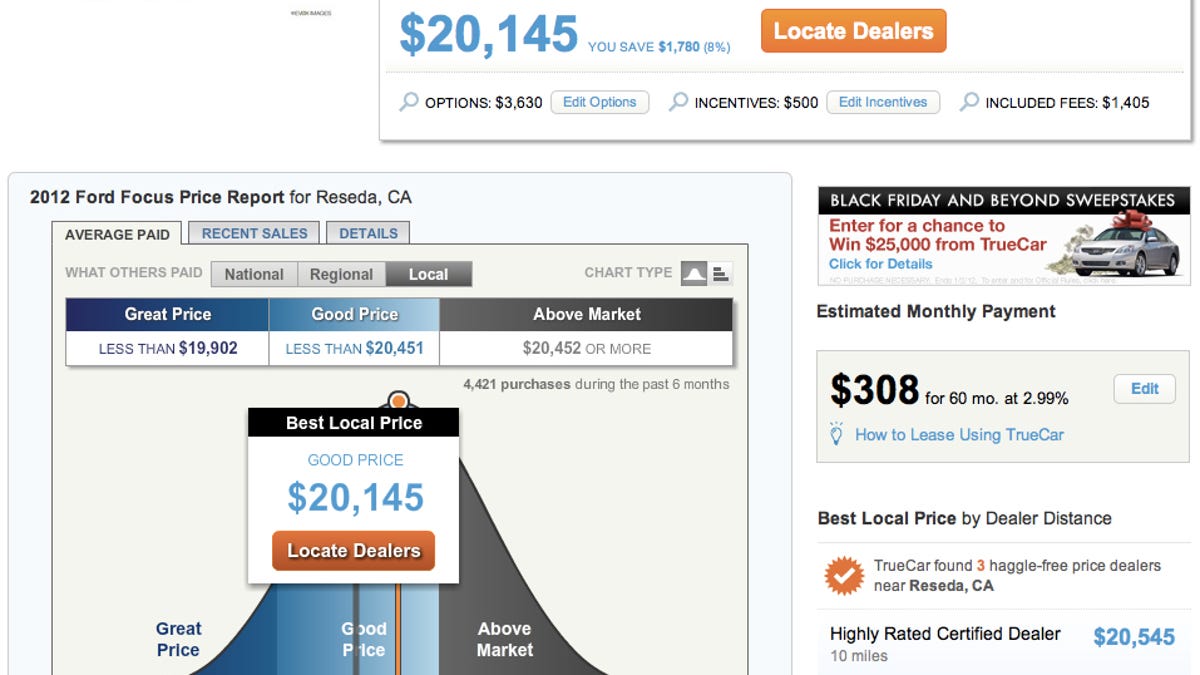Show Regional prices others paid
The image size is (1200, 675).
[x=341, y=274]
